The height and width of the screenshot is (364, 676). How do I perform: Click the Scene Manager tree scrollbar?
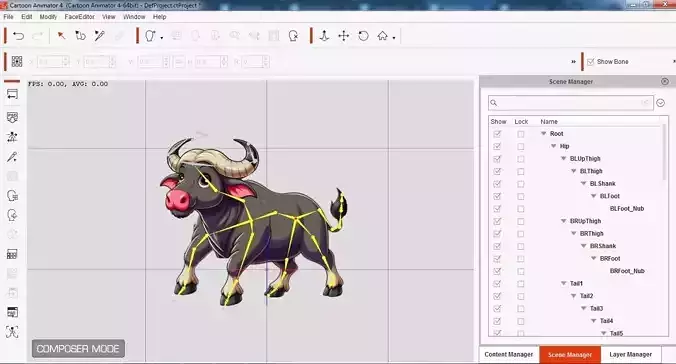664,152
